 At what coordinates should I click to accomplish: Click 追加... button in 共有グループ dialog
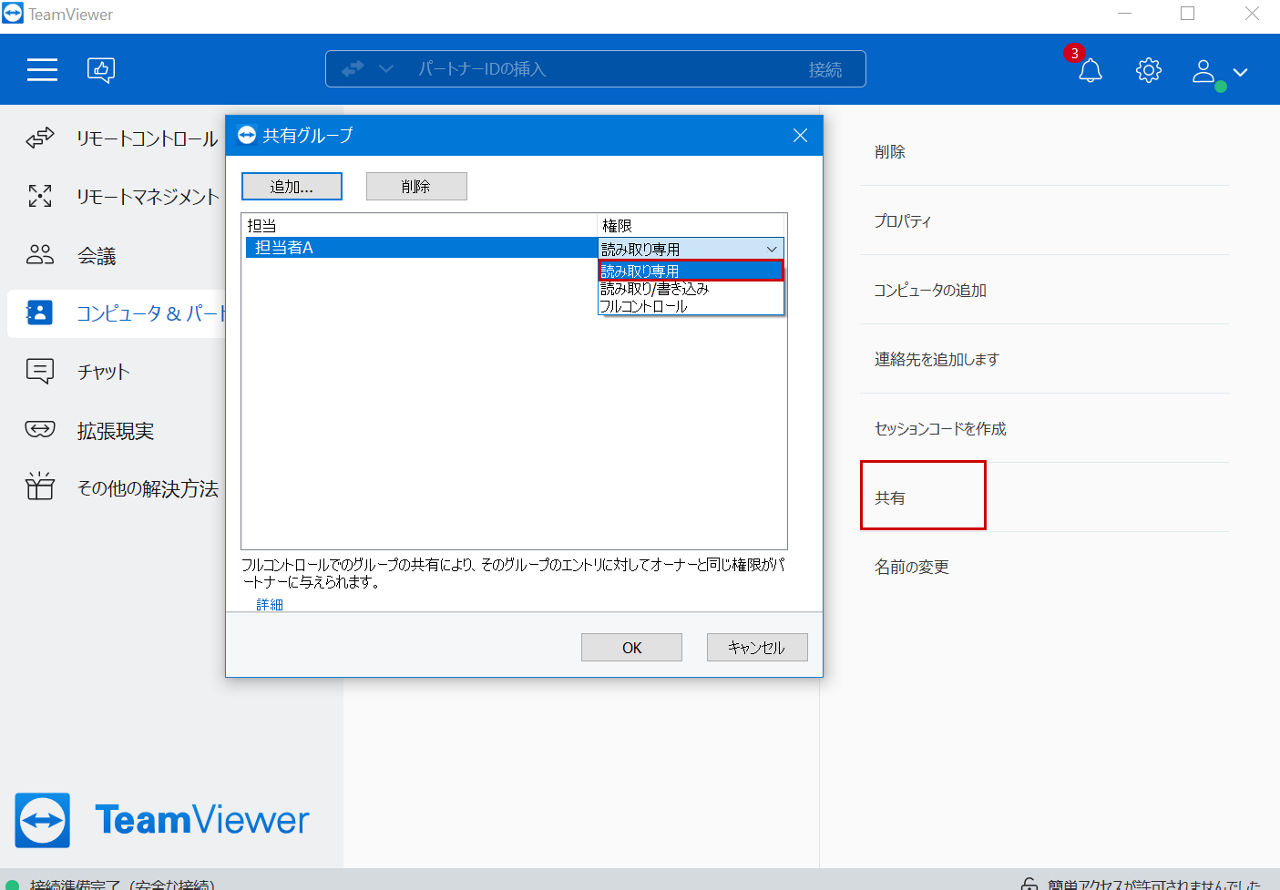292,186
